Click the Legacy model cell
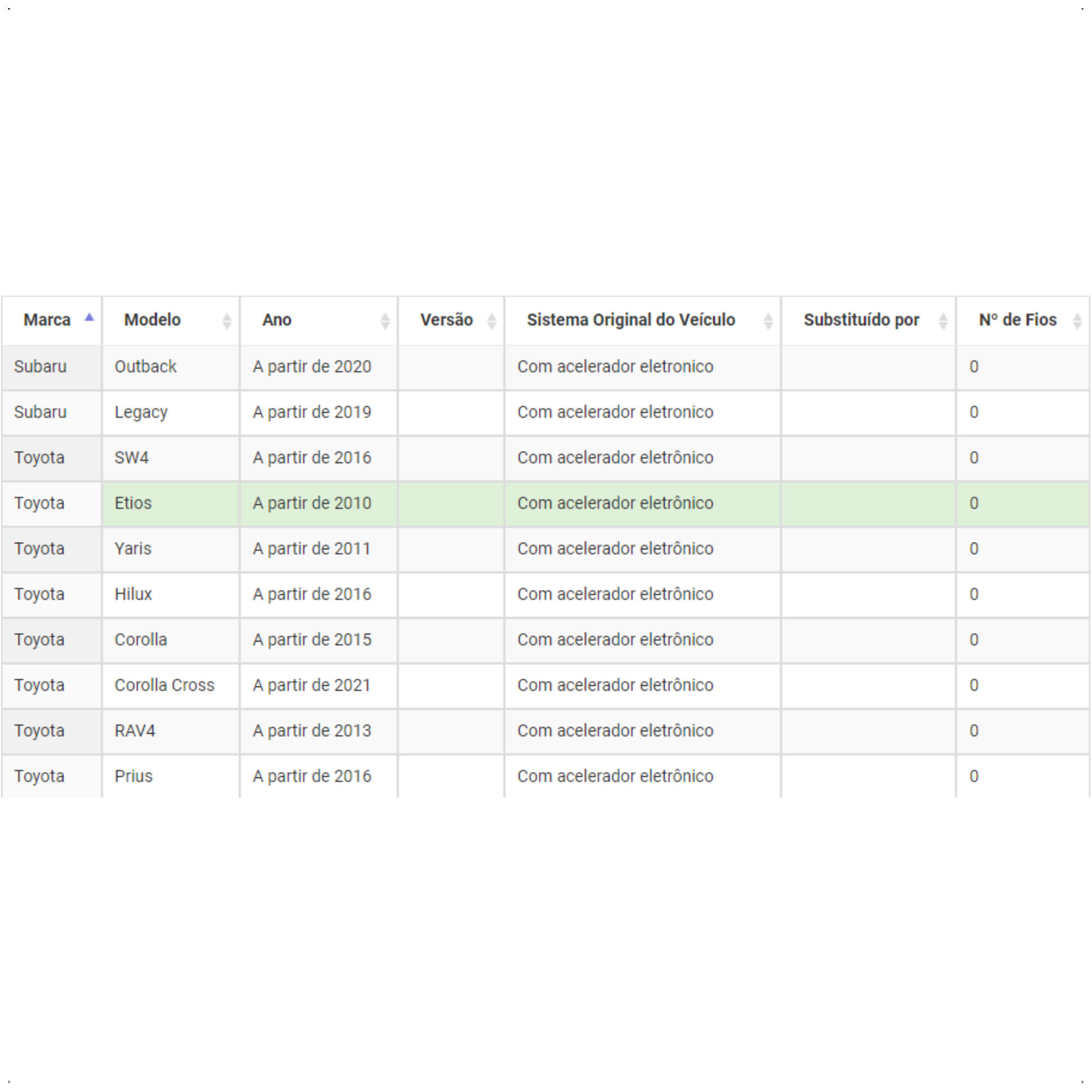1092x1092 pixels. (171, 413)
